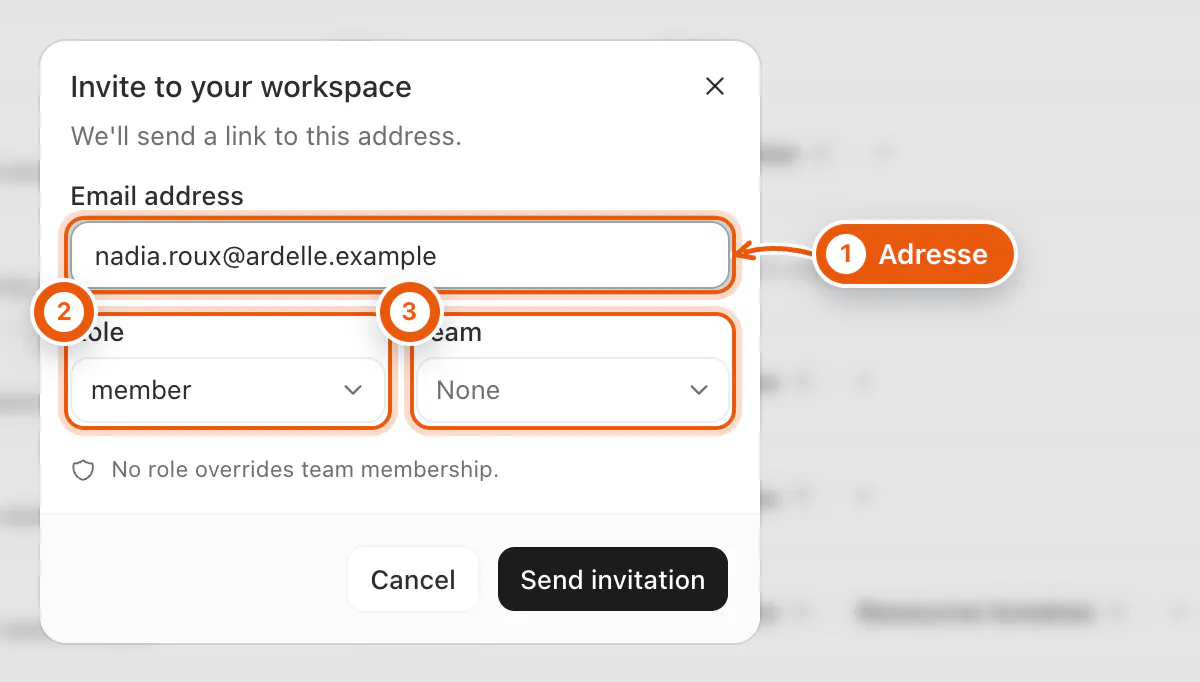Click the text 'No role overrides team membership.'
The image size is (1200, 682).
coord(305,469)
